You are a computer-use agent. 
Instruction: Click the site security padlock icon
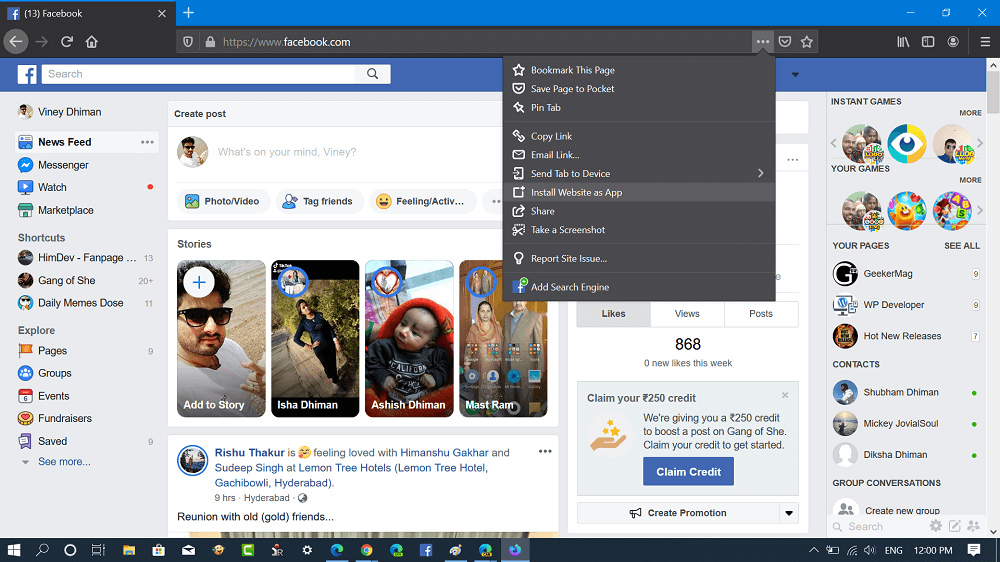coord(210,42)
